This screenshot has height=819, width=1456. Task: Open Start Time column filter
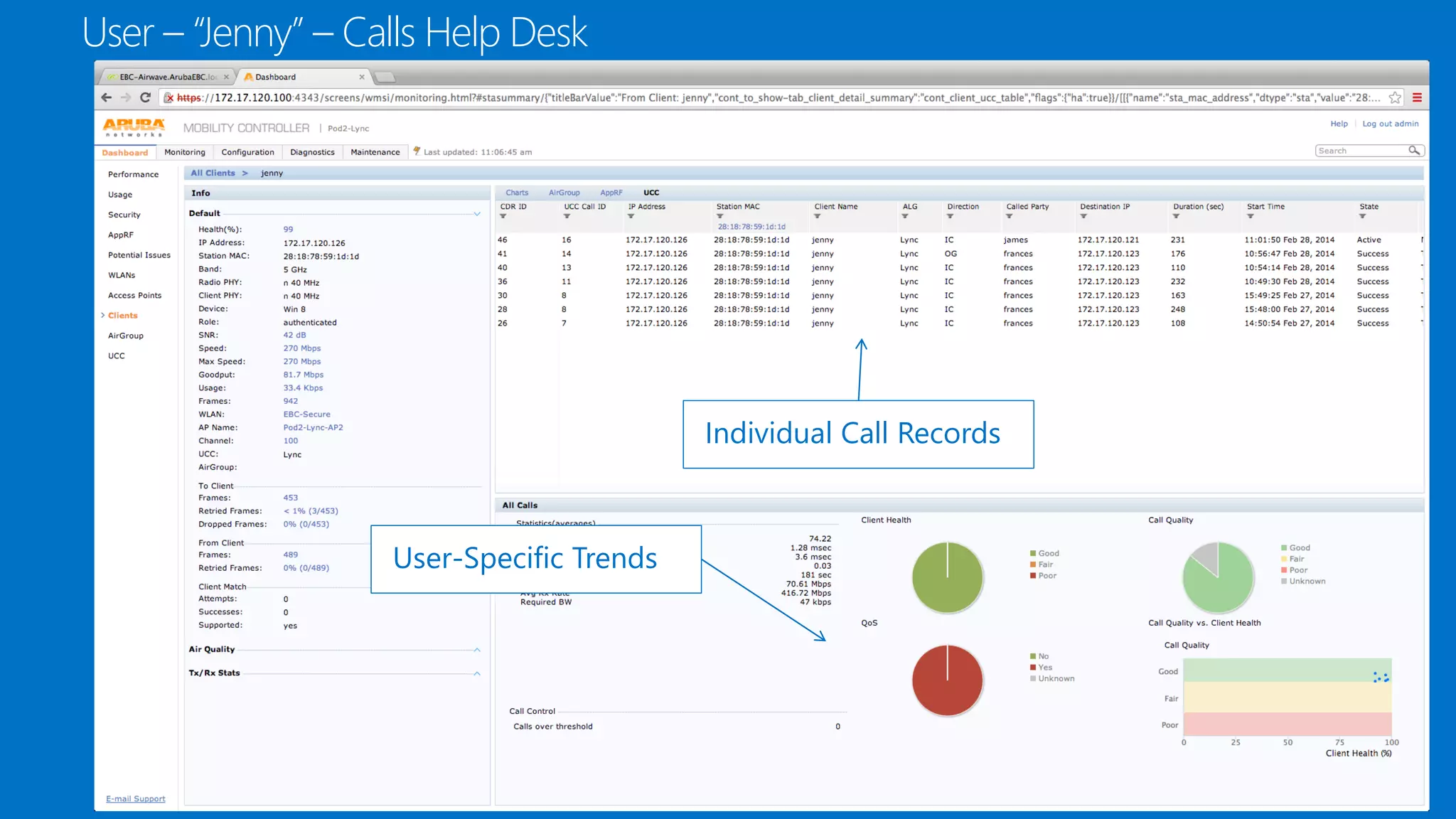(1250, 216)
